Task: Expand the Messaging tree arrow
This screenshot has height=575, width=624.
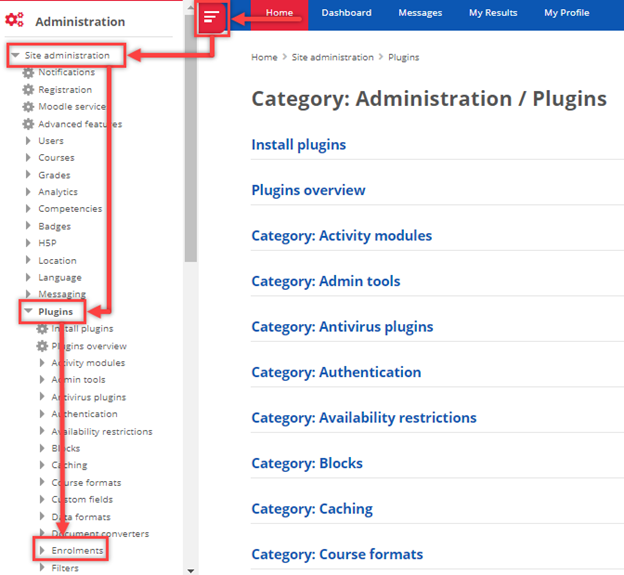Action: pyautogui.click(x=28, y=294)
